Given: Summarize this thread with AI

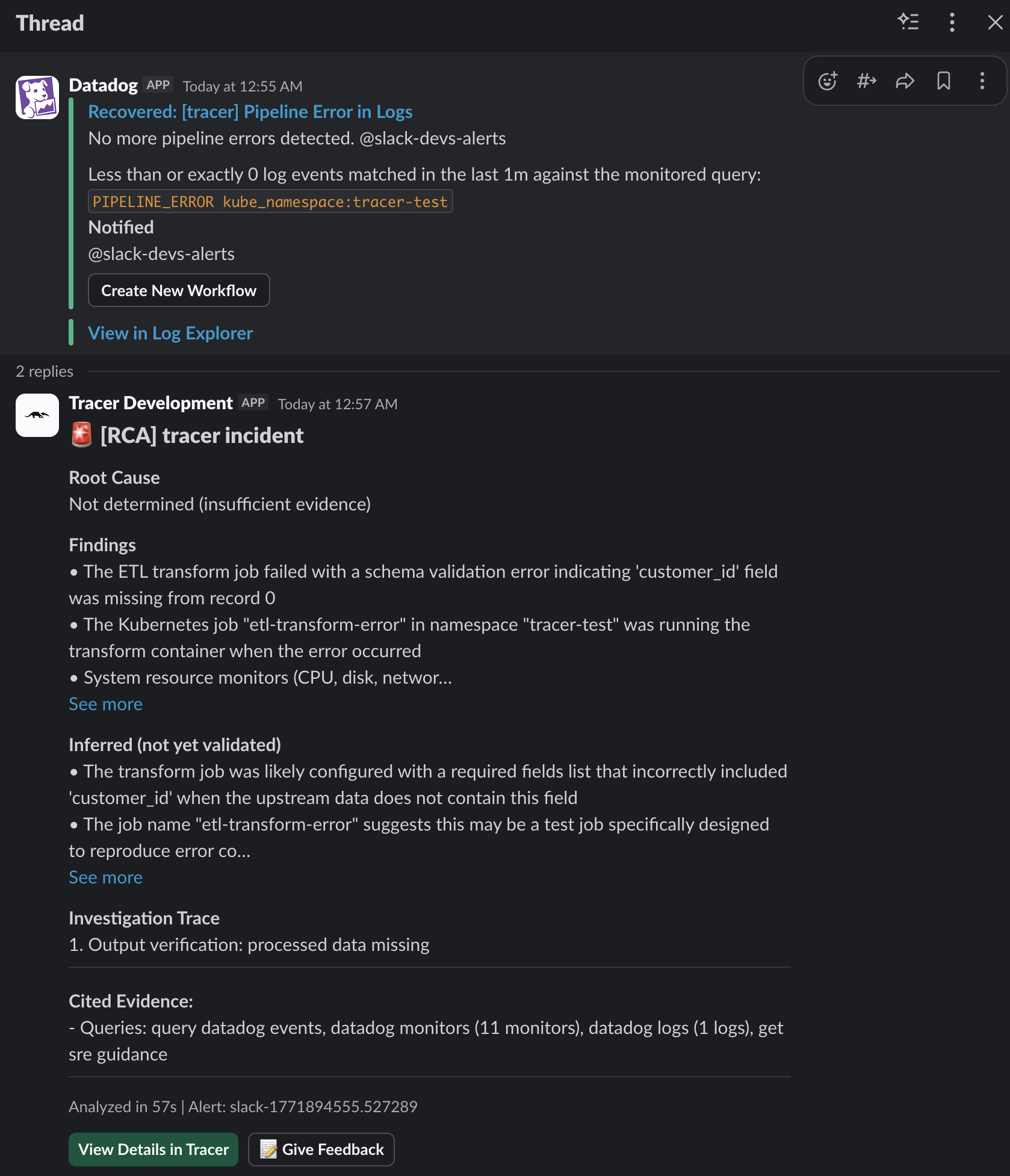Looking at the screenshot, I should 909,22.
